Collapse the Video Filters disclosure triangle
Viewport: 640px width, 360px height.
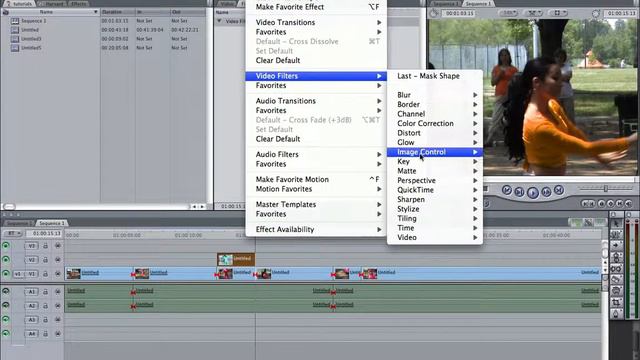click(219, 21)
